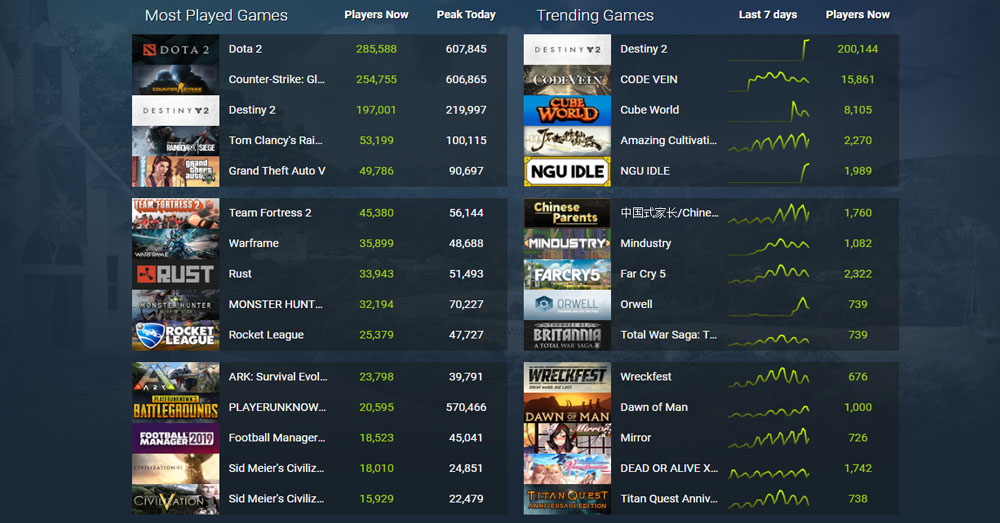The height and width of the screenshot is (523, 1000).
Task: Click the Orwell logo banner
Action: click(567, 305)
